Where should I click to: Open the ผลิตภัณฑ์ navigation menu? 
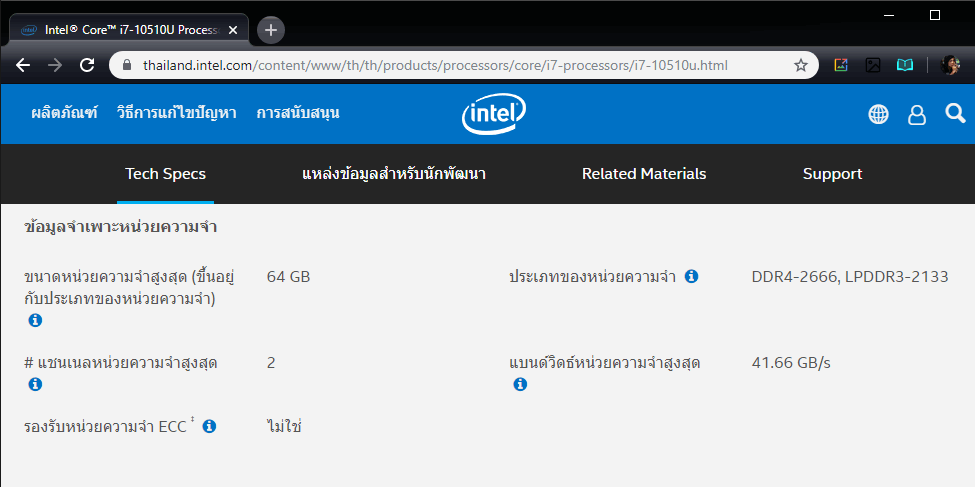64,113
